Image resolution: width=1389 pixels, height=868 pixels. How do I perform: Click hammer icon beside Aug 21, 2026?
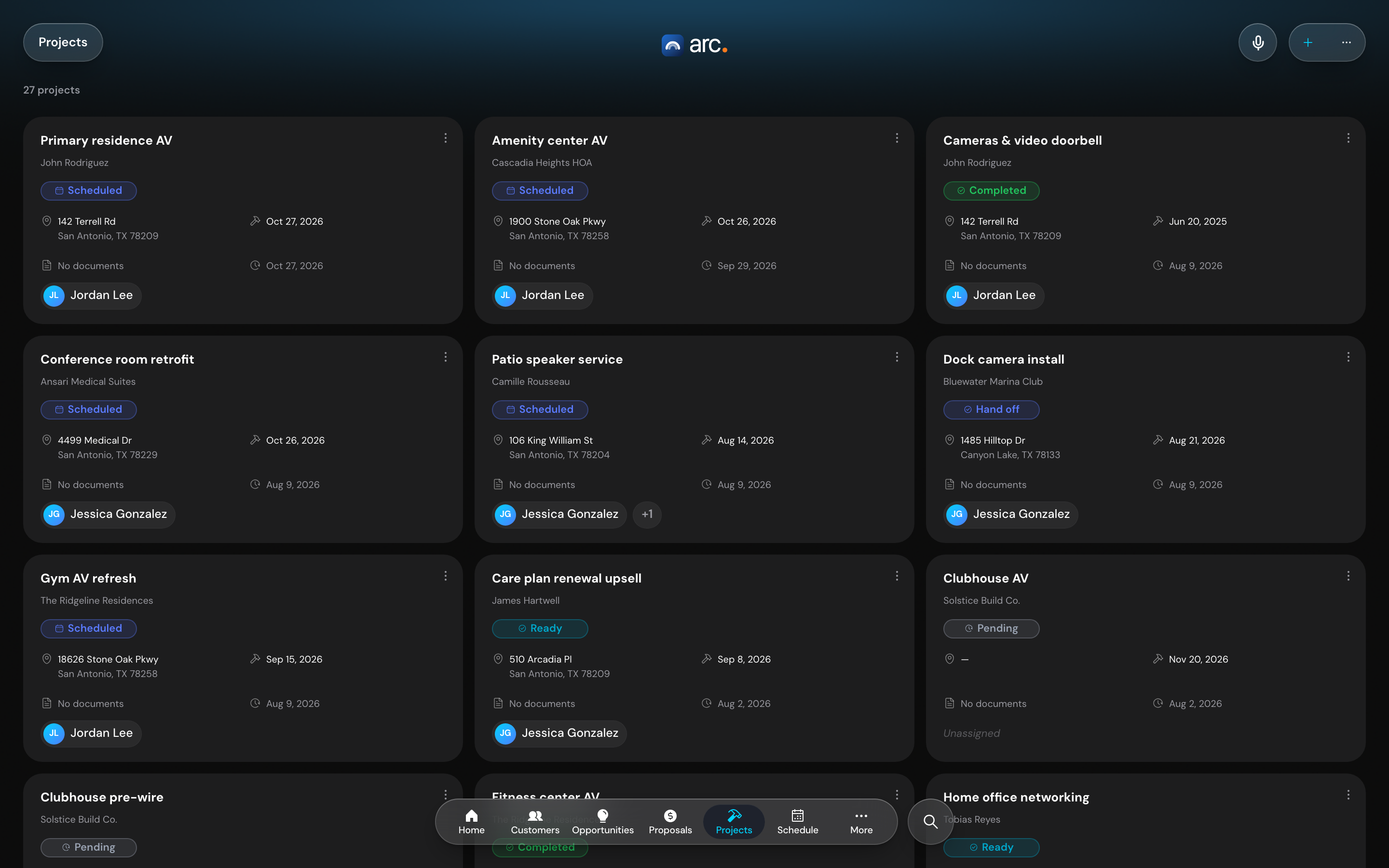(1157, 440)
